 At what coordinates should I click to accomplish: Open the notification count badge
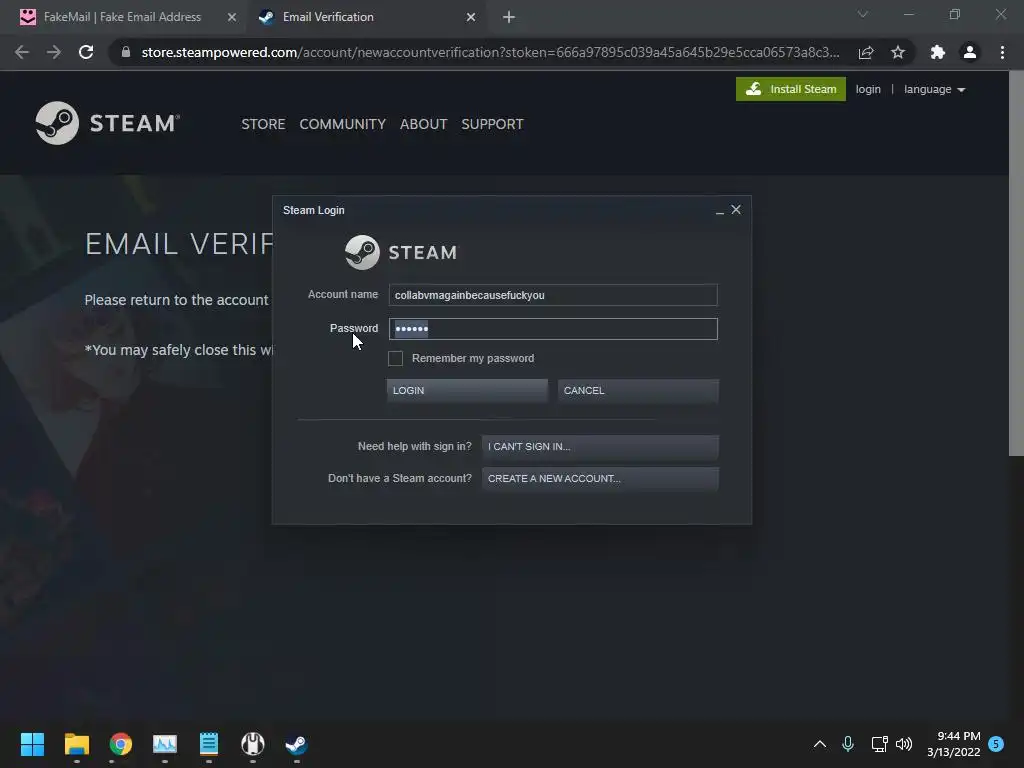(996, 744)
